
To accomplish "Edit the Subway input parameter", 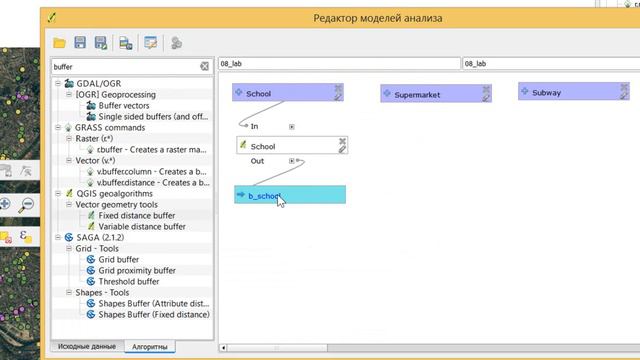I will point(624,96).
